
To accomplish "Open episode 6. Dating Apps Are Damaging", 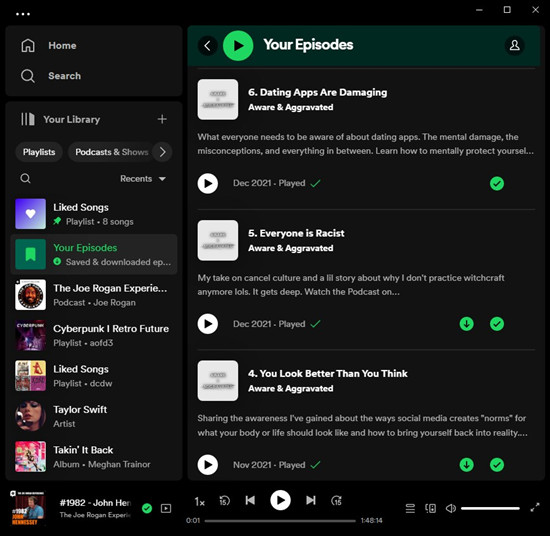I will (x=317, y=92).
